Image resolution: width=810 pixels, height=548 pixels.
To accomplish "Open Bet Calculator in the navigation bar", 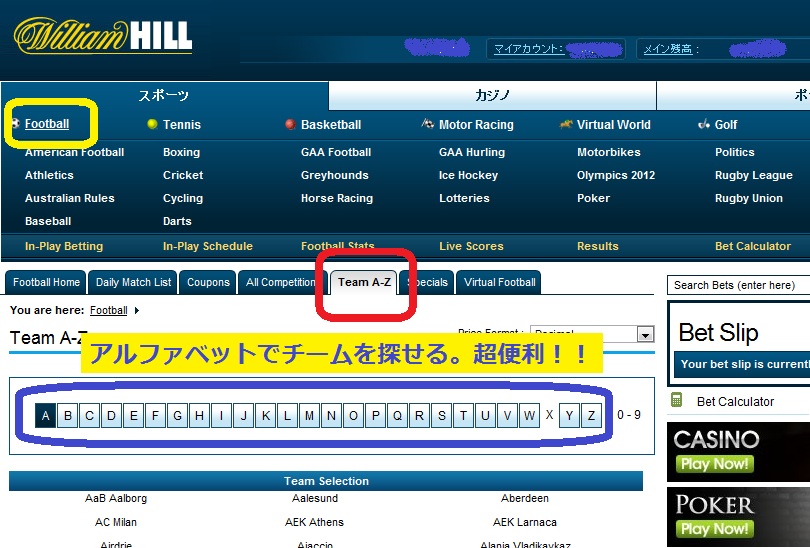I will [x=753, y=246].
